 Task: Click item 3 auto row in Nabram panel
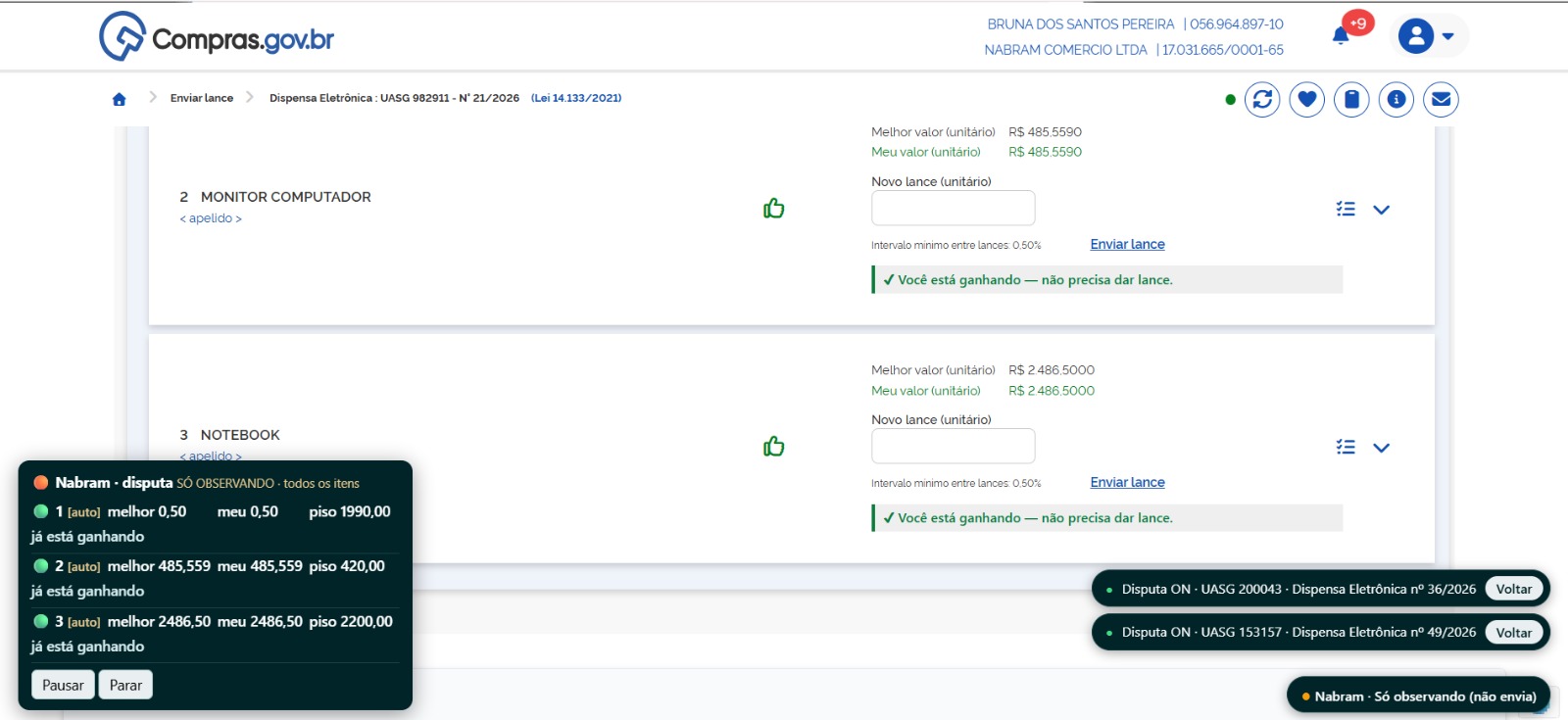216,634
